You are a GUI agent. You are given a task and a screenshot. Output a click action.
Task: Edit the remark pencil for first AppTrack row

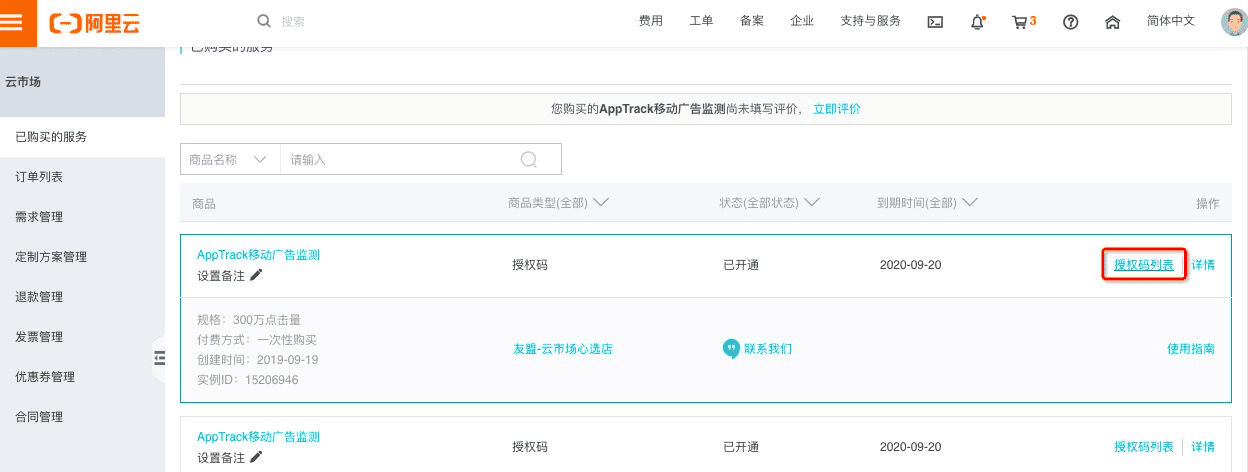[x=256, y=275]
